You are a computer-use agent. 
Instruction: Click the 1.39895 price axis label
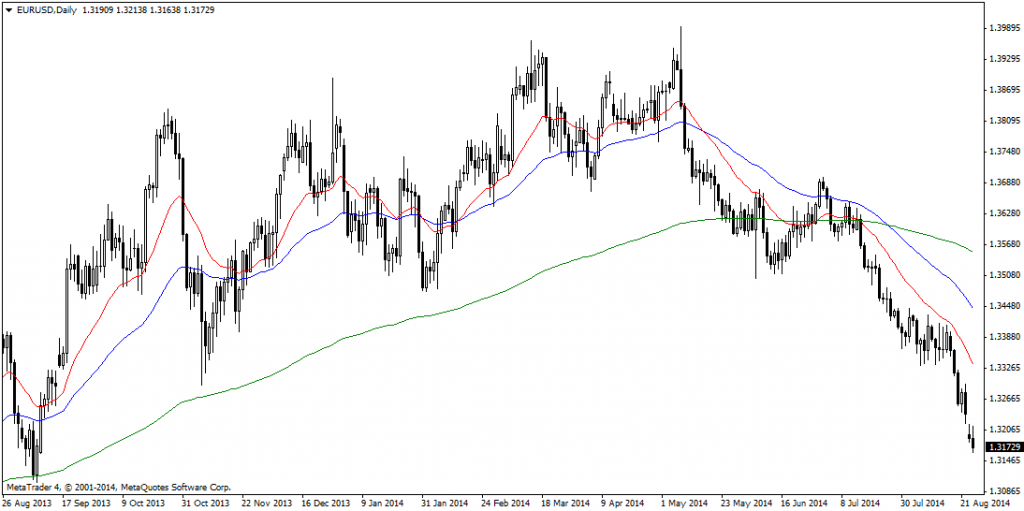(1003, 28)
